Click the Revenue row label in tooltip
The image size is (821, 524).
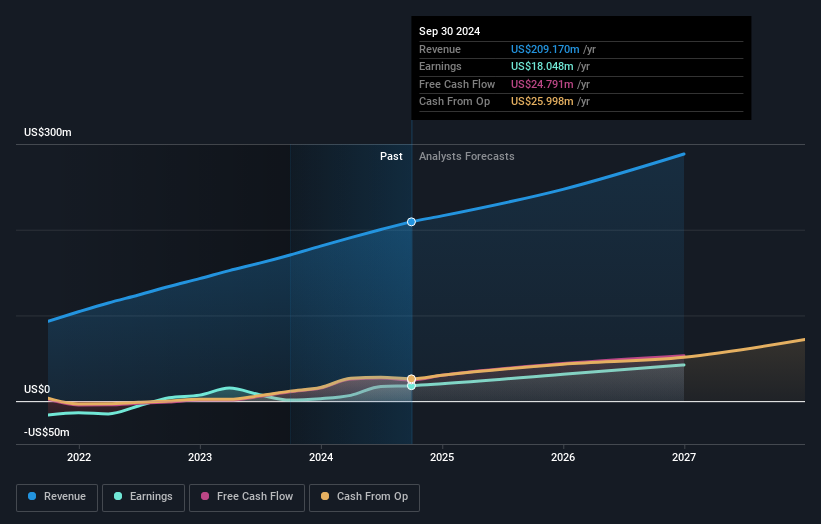pyautogui.click(x=440, y=49)
